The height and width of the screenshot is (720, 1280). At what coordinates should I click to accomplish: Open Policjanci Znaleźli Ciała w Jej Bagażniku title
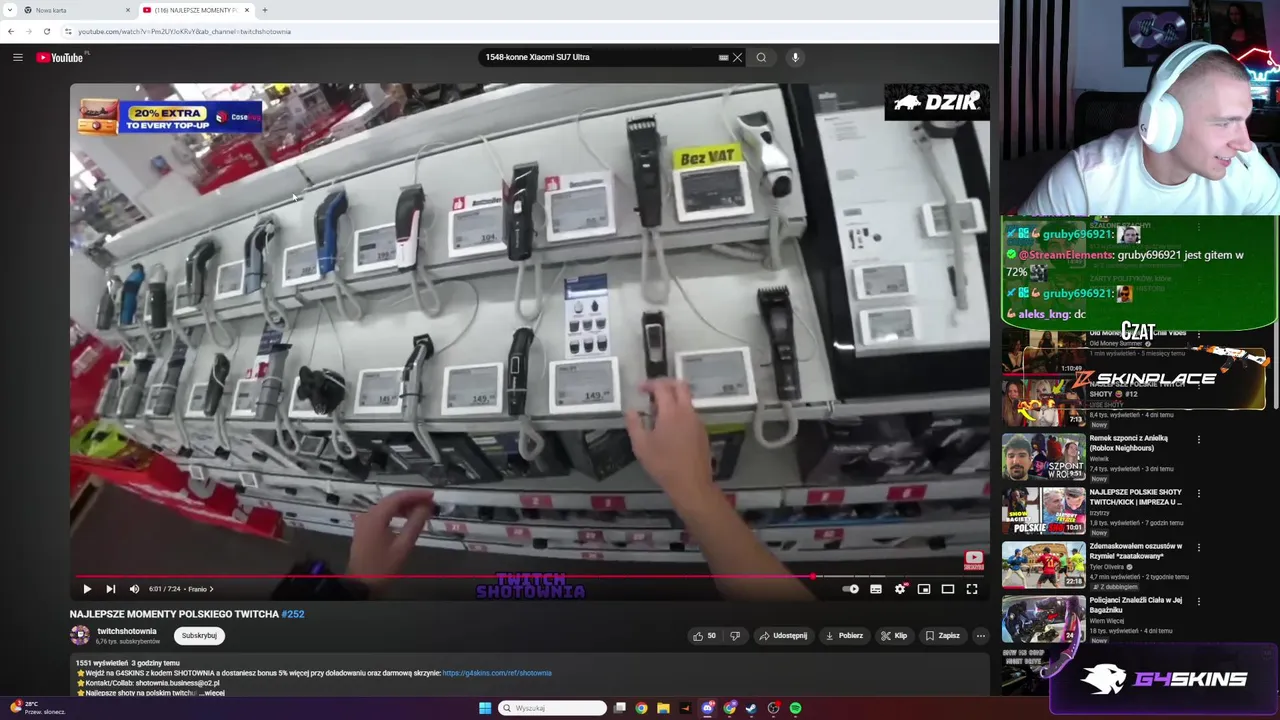pyautogui.click(x=1136, y=605)
